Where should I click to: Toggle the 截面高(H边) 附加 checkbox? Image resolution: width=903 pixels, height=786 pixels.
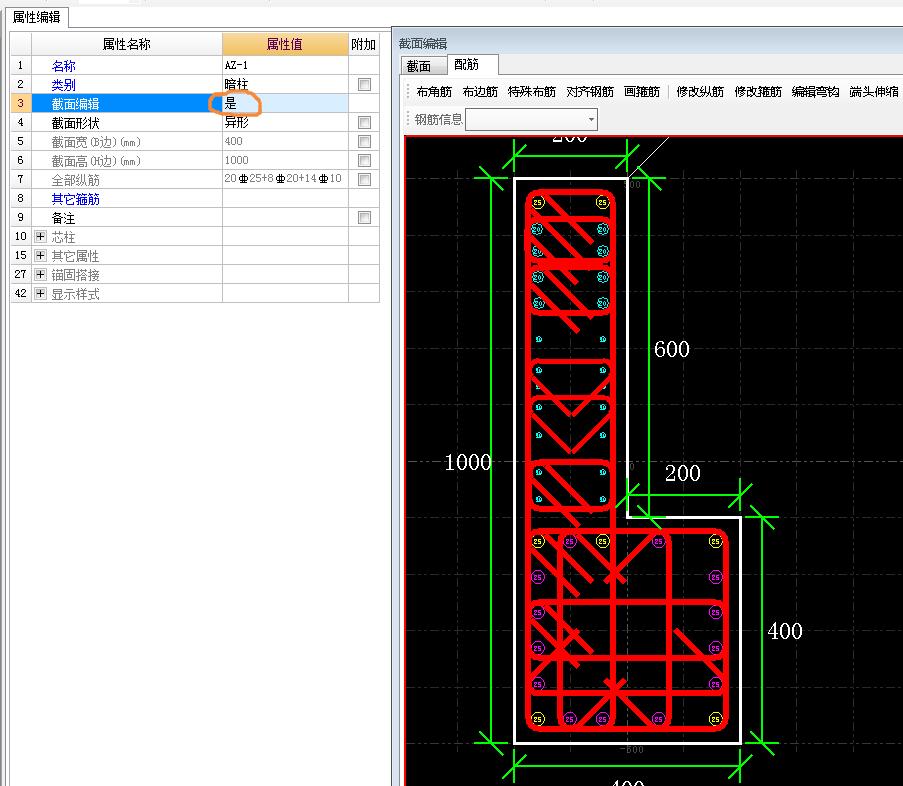[364, 161]
